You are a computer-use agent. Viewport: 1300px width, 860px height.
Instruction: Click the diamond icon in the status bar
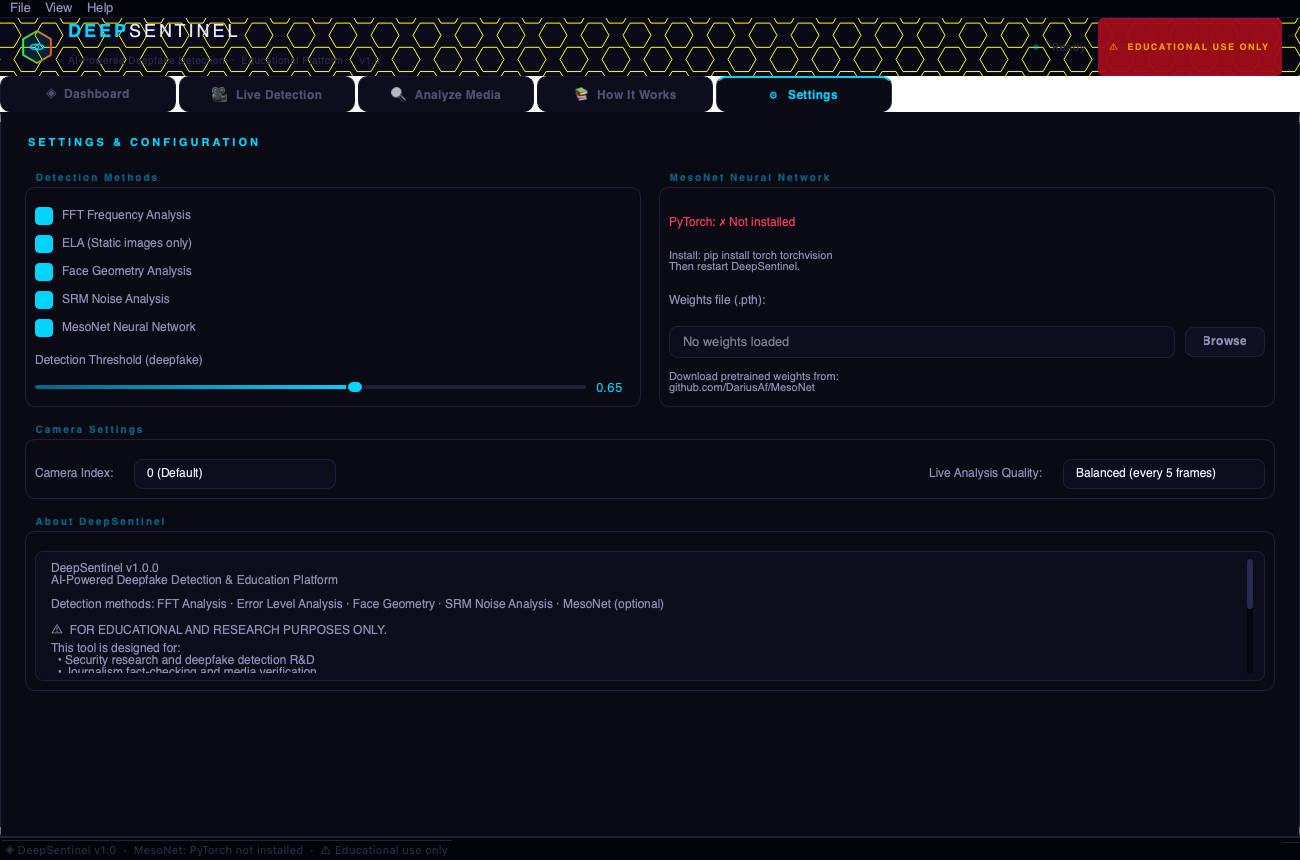[x=10, y=850]
